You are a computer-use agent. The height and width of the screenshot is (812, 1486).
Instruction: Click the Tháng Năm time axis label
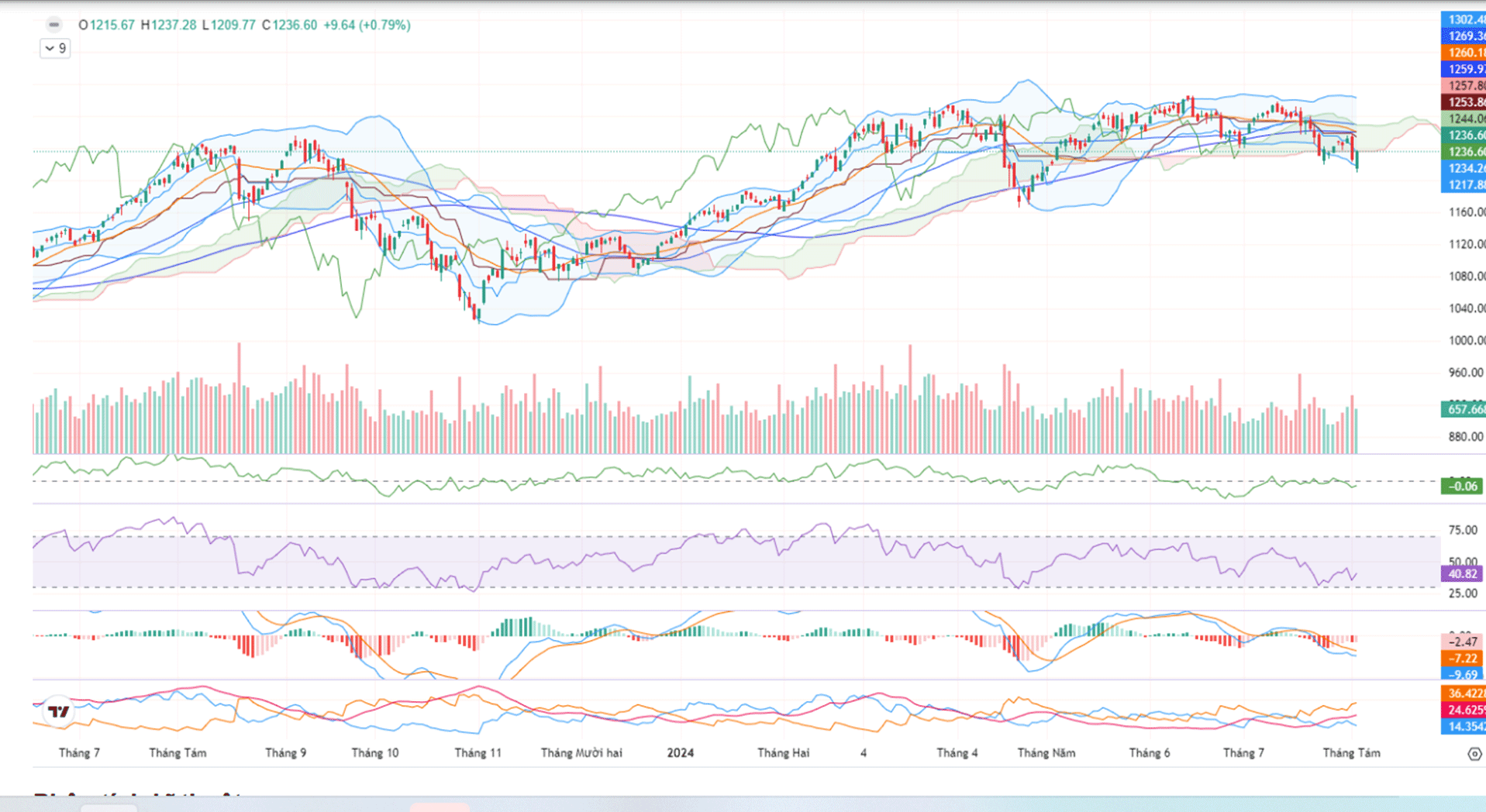pos(1046,753)
